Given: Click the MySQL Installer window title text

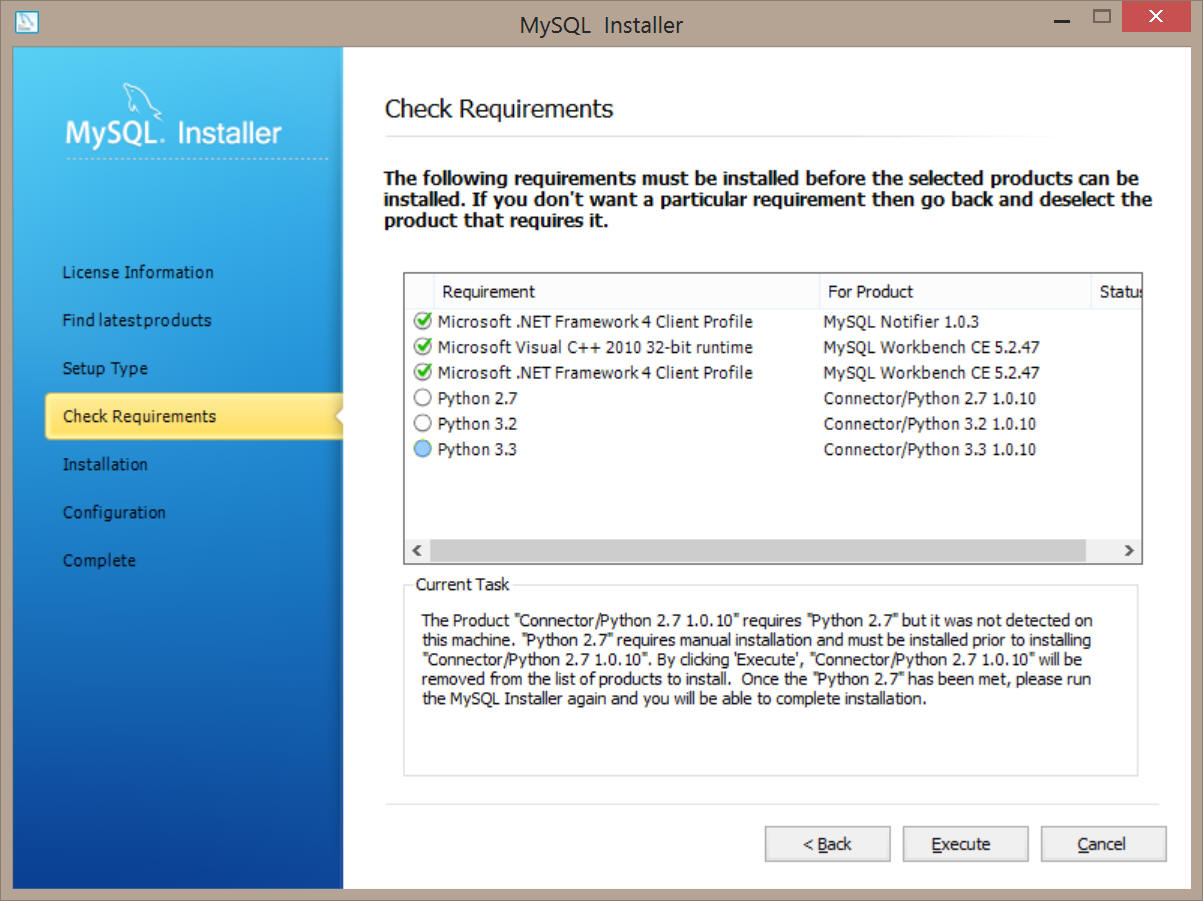Looking at the screenshot, I should (x=601, y=25).
